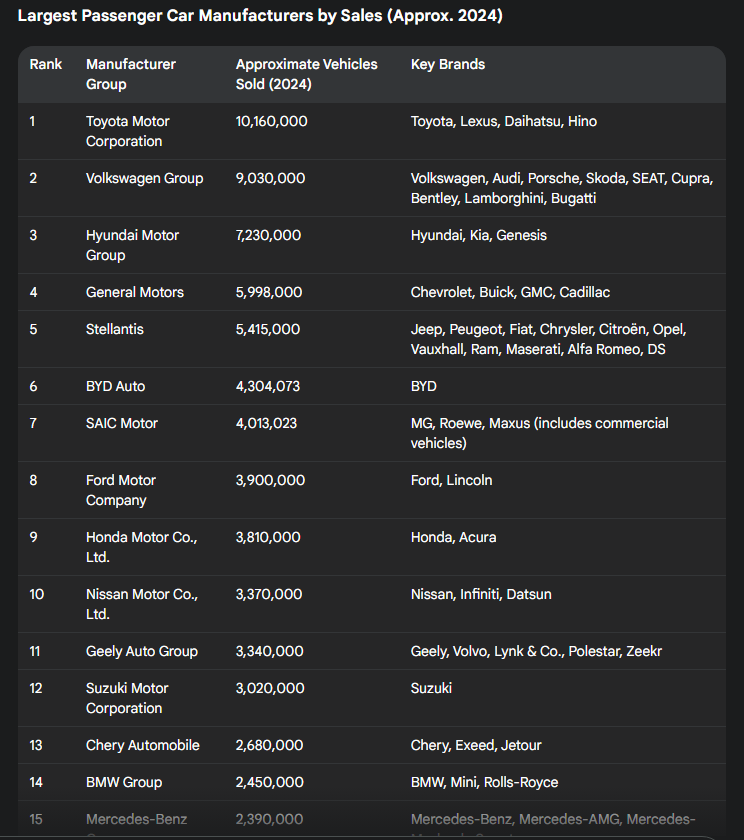Image resolution: width=744 pixels, height=840 pixels.
Task: Click SAIC Motor's sales number 4,013,023
Action: tap(266, 423)
